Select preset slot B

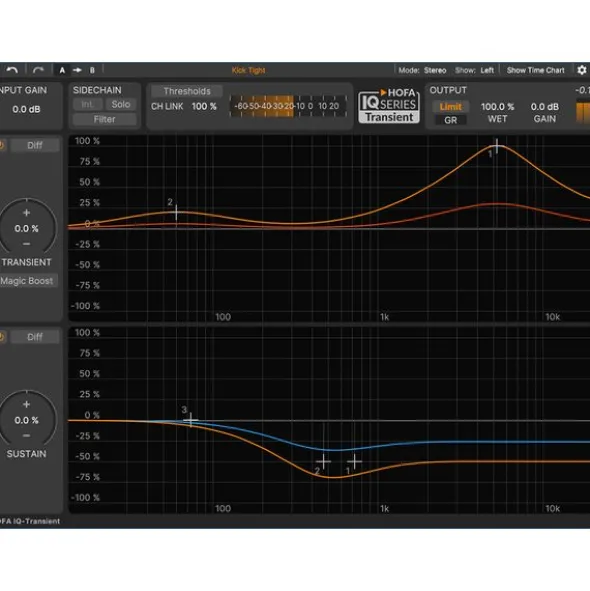(92, 70)
